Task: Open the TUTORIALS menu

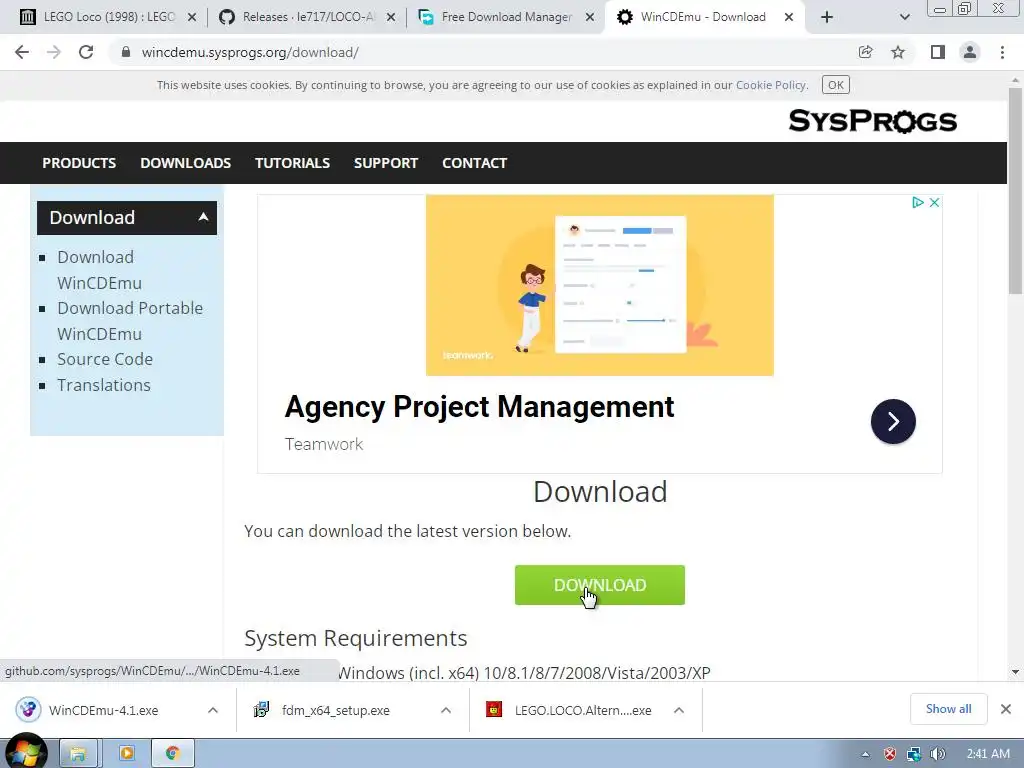Action: pyautogui.click(x=292, y=163)
